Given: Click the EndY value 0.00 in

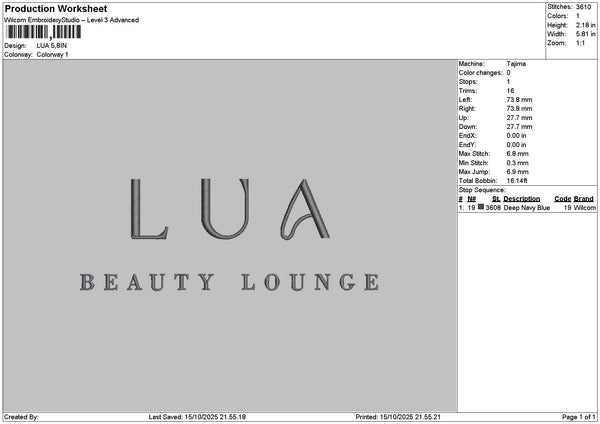Looking at the screenshot, I should 516,145.
